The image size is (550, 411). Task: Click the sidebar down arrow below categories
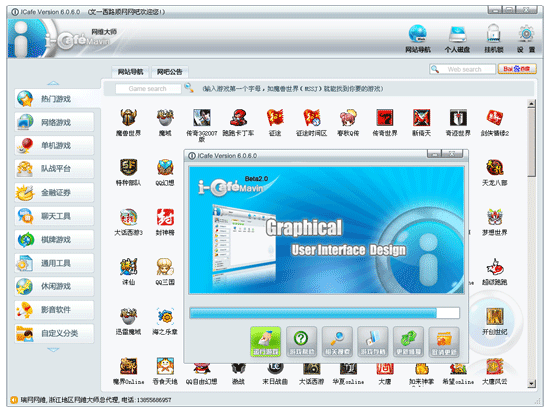pos(53,349)
